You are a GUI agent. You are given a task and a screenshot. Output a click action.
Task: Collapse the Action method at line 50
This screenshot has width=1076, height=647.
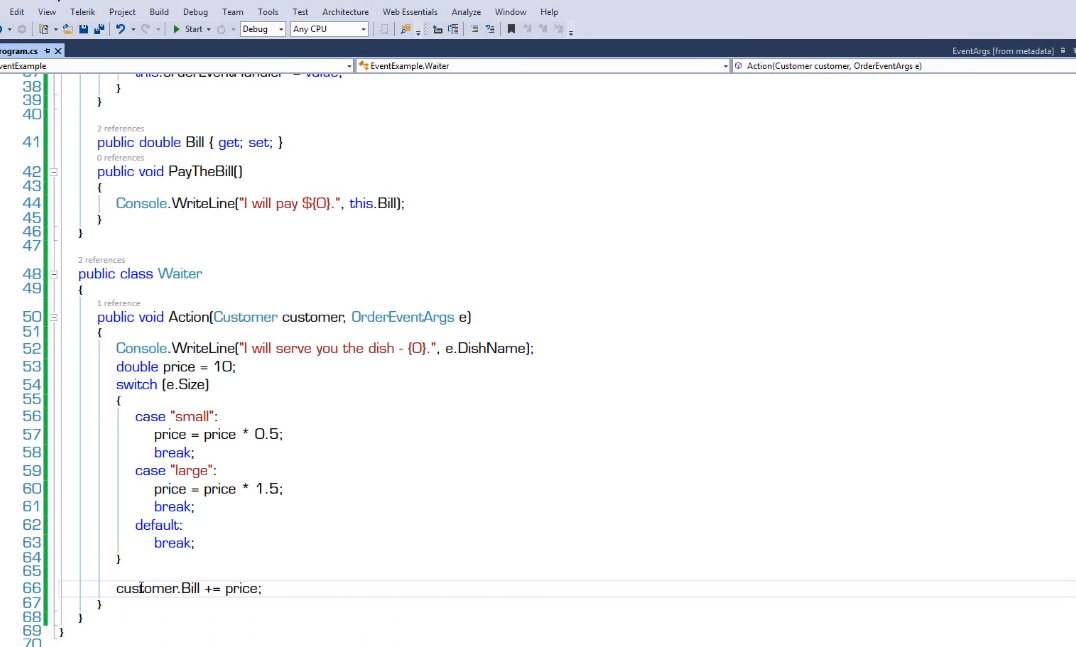tap(54, 317)
